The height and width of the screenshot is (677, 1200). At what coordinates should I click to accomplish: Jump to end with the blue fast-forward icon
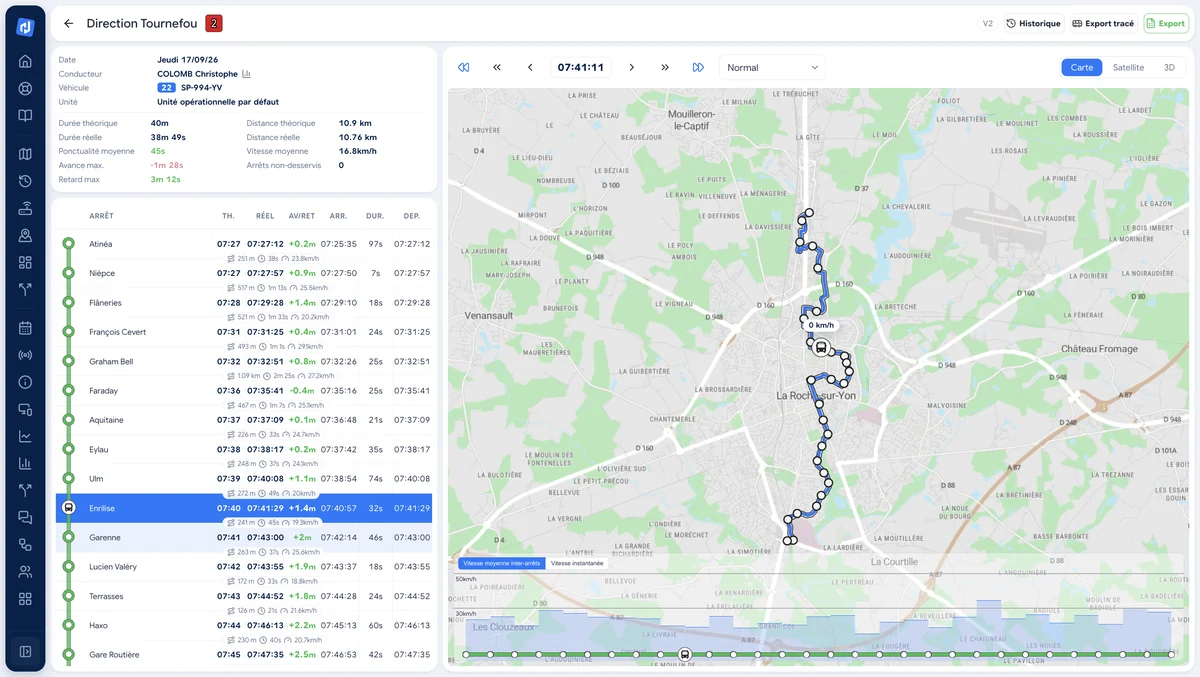[698, 67]
